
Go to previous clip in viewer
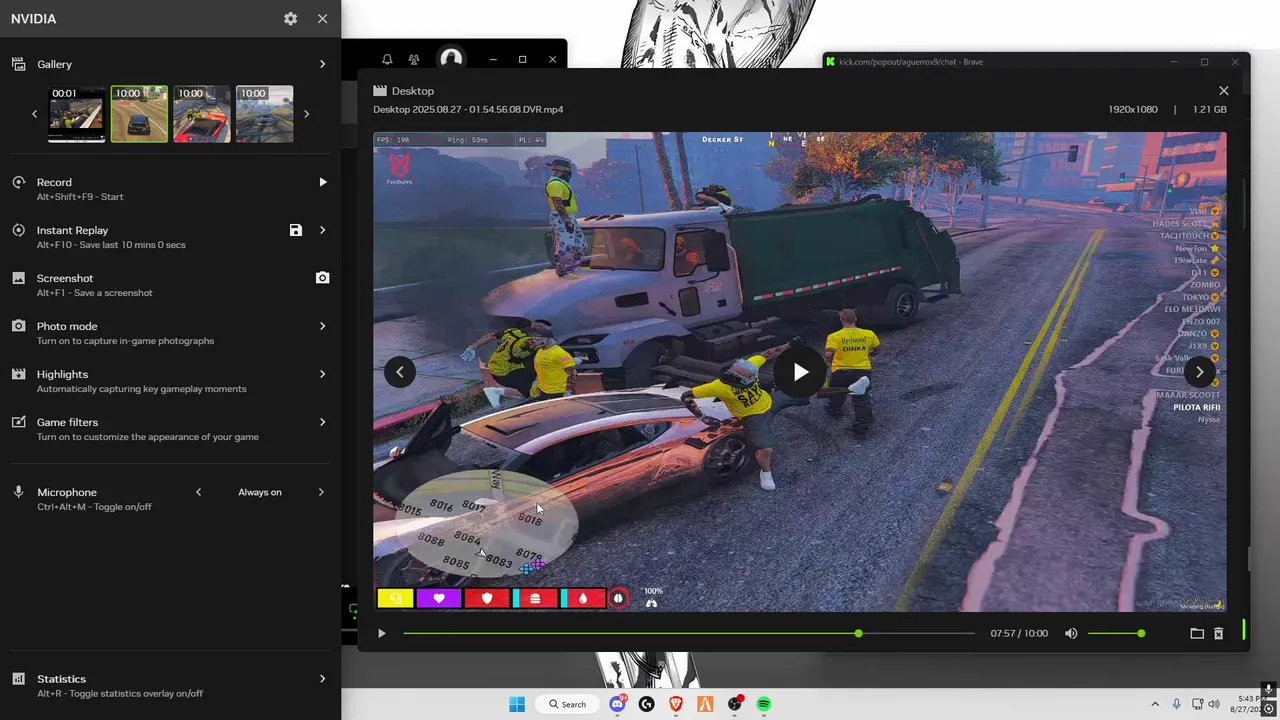400,372
